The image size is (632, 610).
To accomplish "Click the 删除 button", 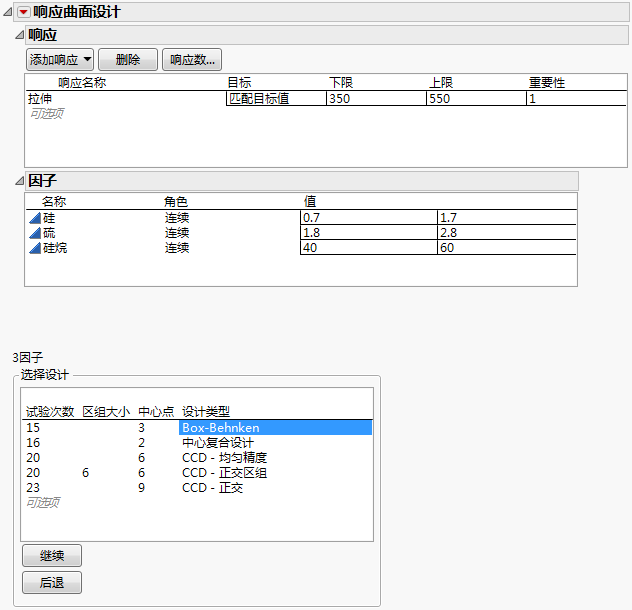I will click(128, 60).
